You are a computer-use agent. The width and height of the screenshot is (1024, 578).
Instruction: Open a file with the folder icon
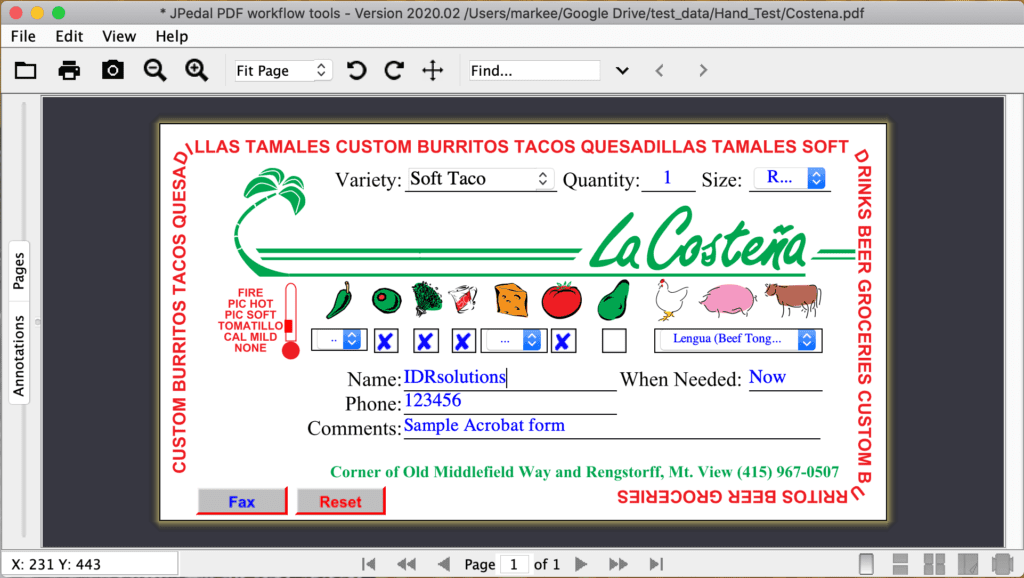pyautogui.click(x=25, y=70)
